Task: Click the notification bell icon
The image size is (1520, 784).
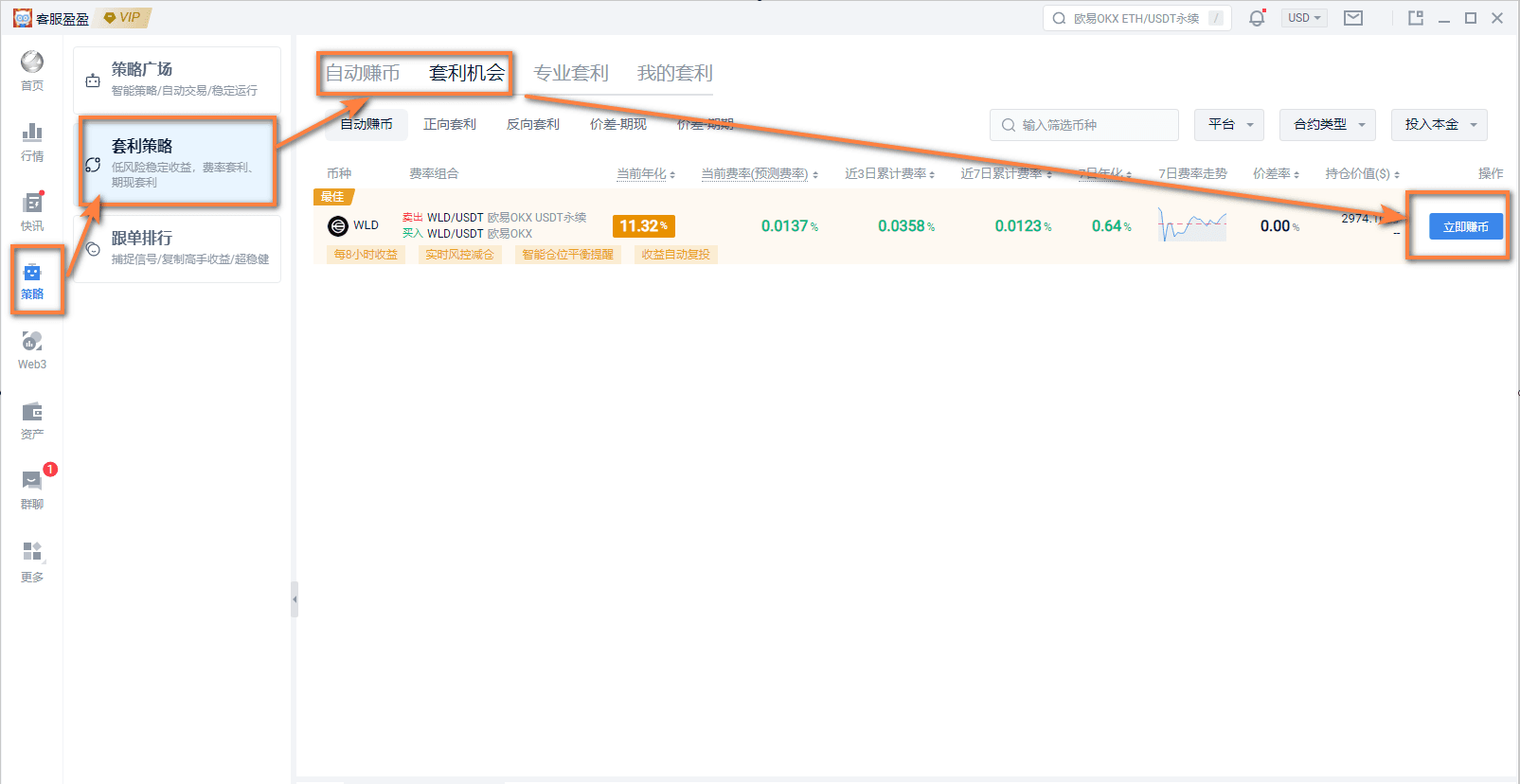Action: pos(1257,18)
